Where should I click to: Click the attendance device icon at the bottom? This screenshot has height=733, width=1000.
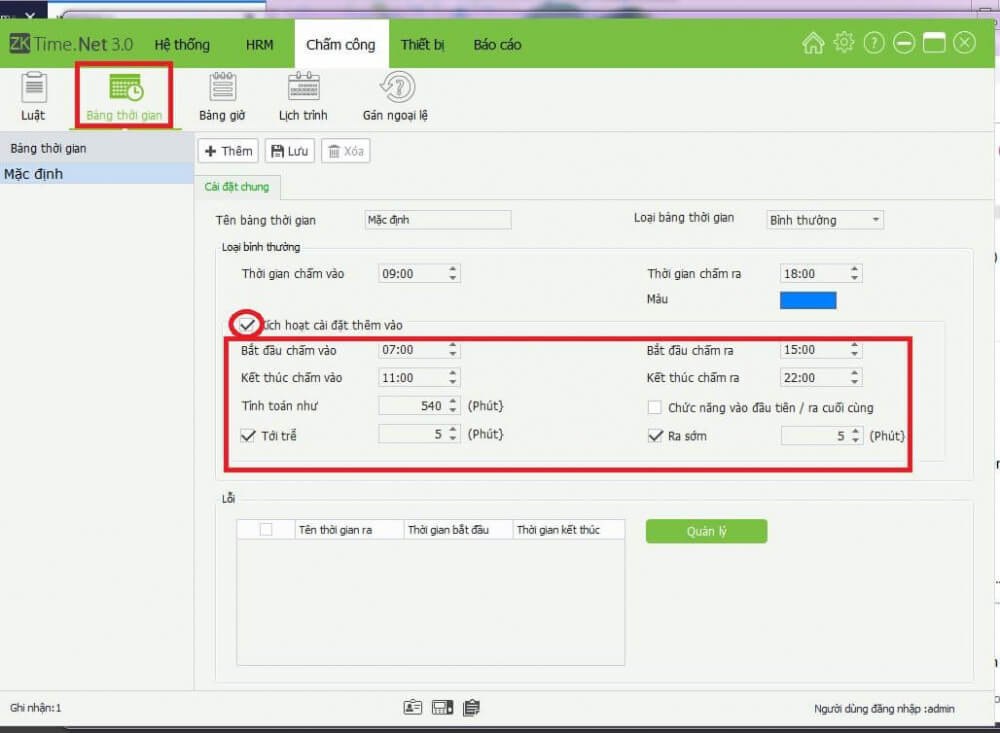tap(442, 707)
